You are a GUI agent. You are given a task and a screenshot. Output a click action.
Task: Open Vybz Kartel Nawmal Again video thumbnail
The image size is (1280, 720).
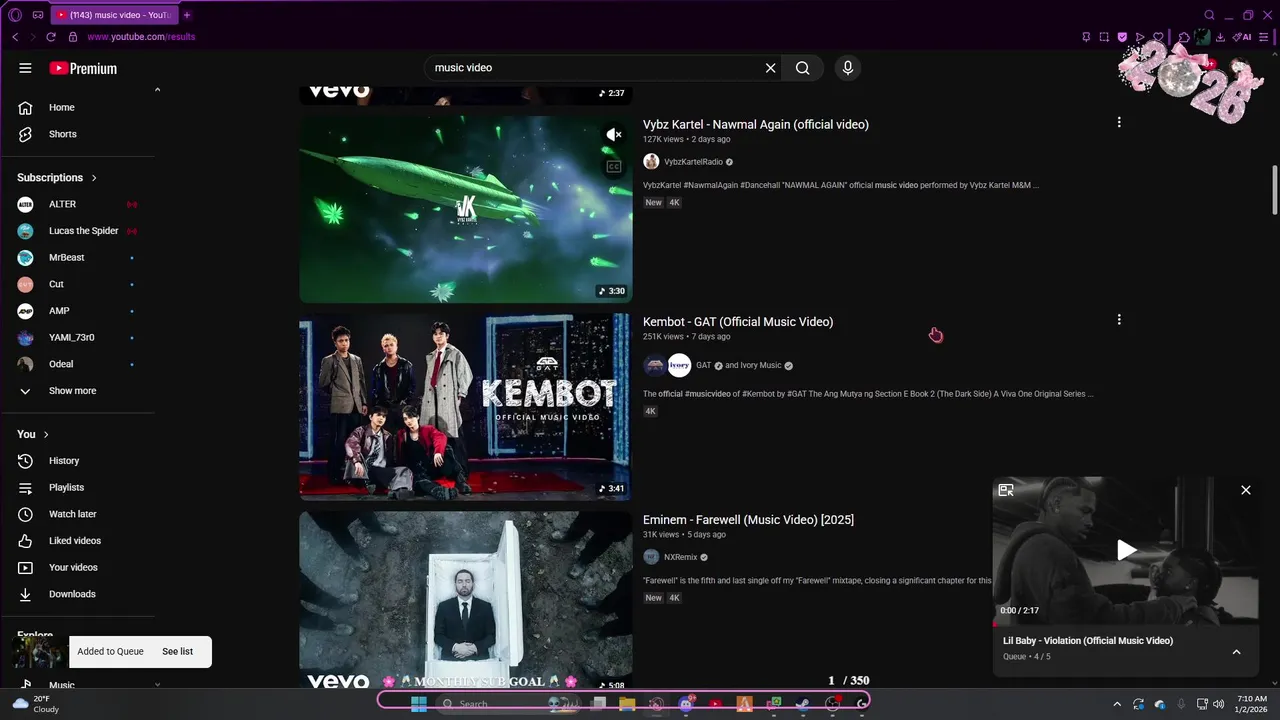(466, 209)
